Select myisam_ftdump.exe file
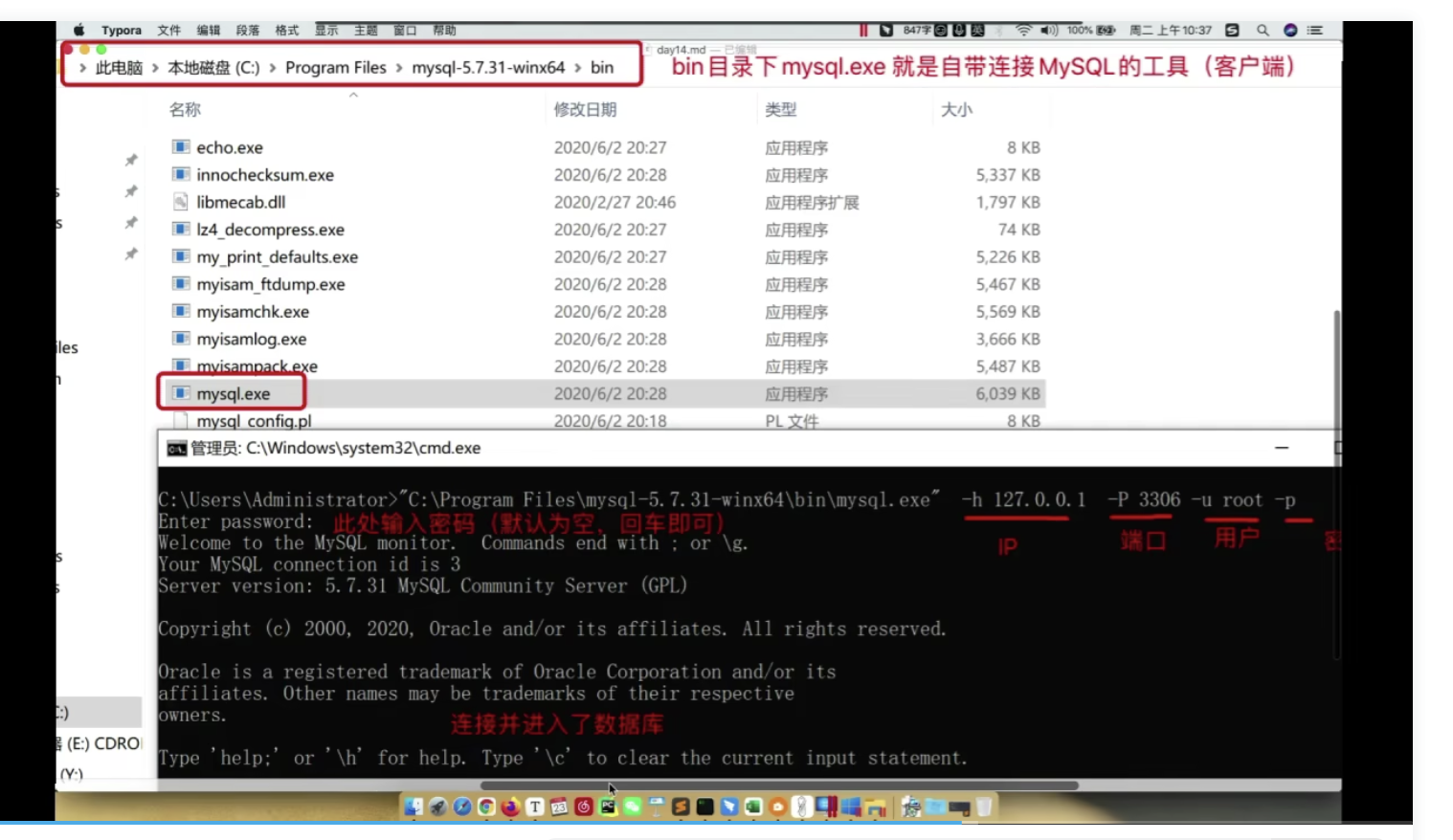Viewport: 1453px width, 840px height. click(271, 284)
